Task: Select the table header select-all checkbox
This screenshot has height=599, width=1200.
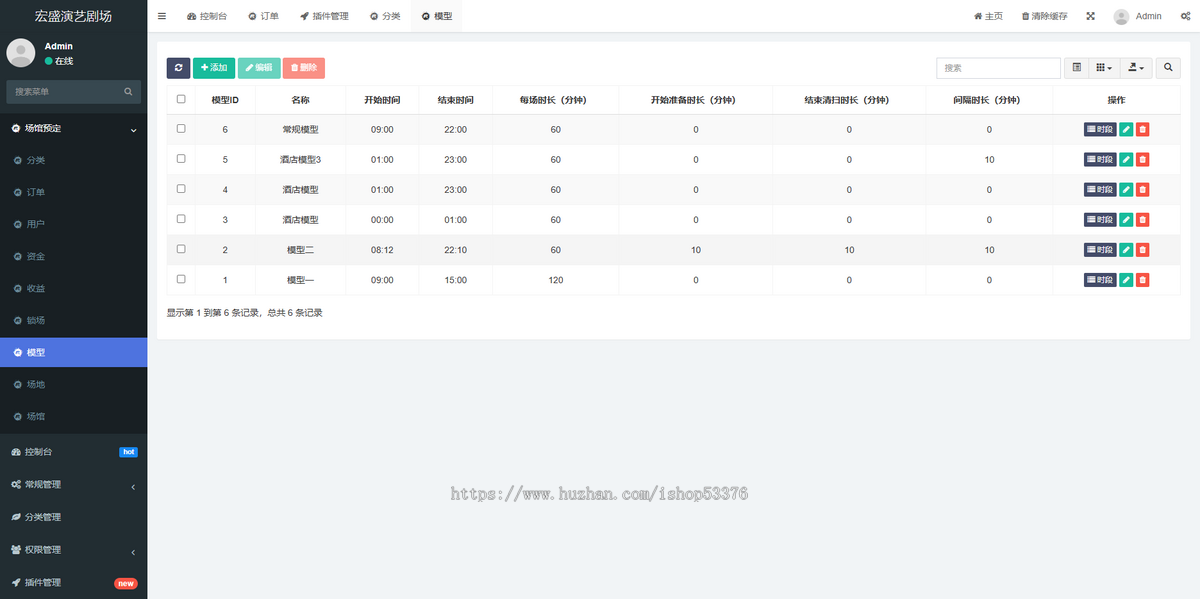Action: pos(181,99)
